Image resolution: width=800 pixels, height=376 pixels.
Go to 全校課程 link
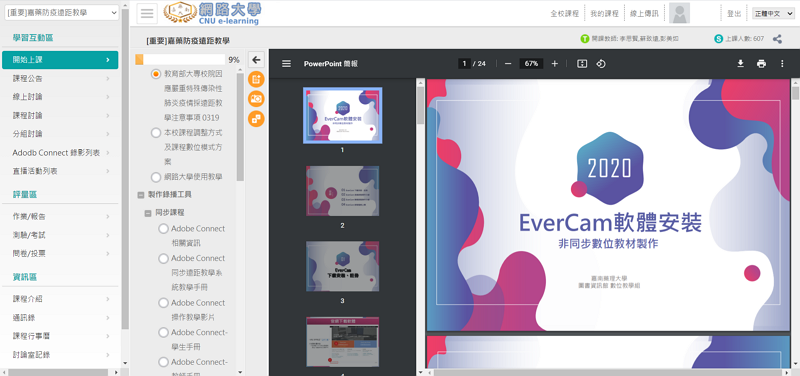(x=565, y=14)
